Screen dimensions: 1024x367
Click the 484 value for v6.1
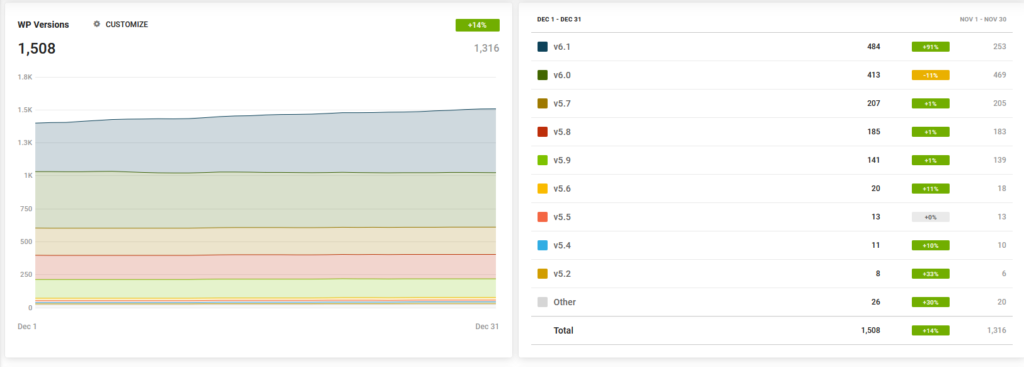873,47
